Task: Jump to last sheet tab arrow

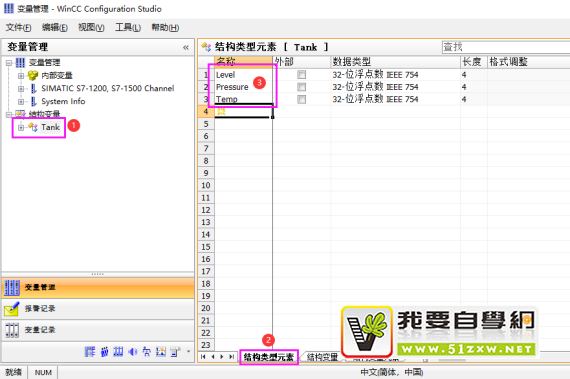Action: pos(231,357)
